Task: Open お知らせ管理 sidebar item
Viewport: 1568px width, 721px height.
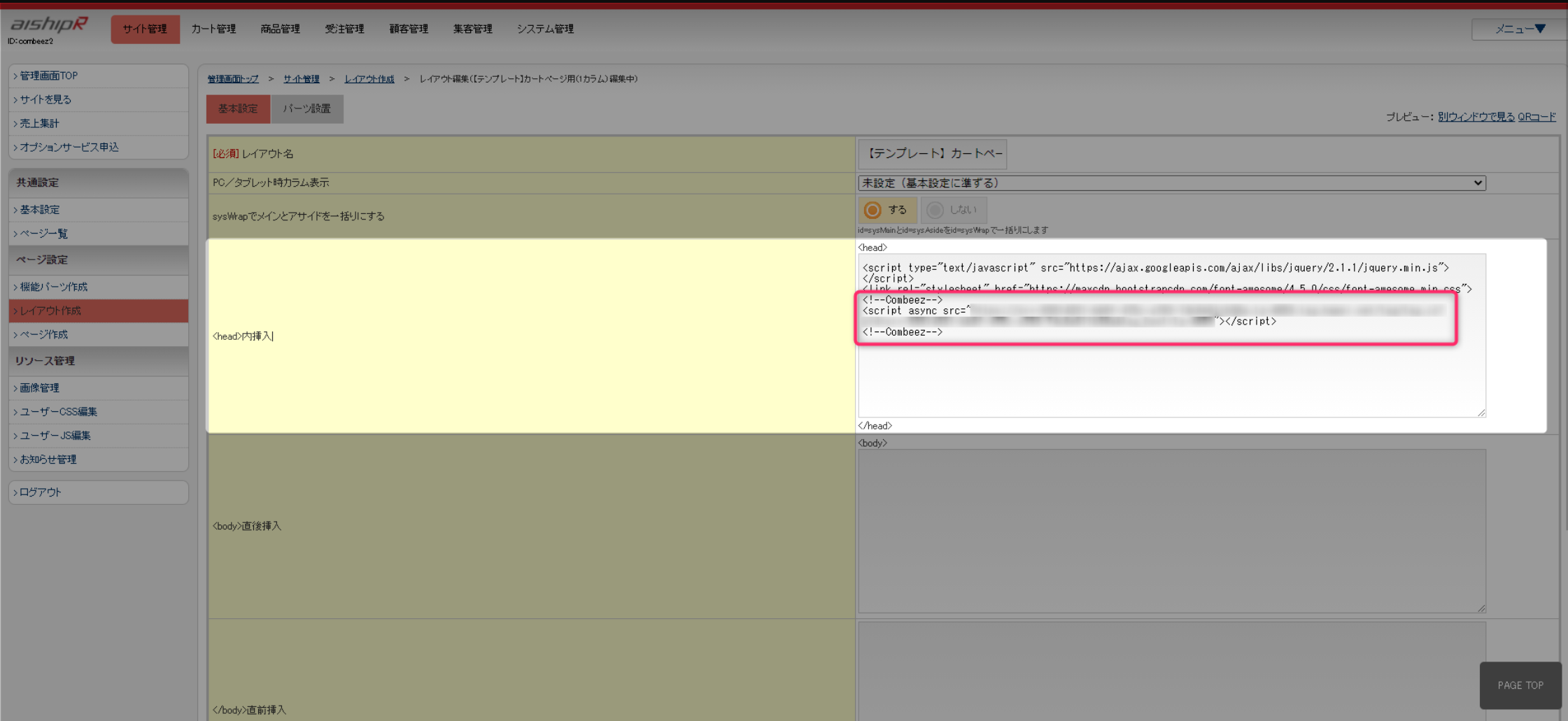Action: click(x=99, y=459)
